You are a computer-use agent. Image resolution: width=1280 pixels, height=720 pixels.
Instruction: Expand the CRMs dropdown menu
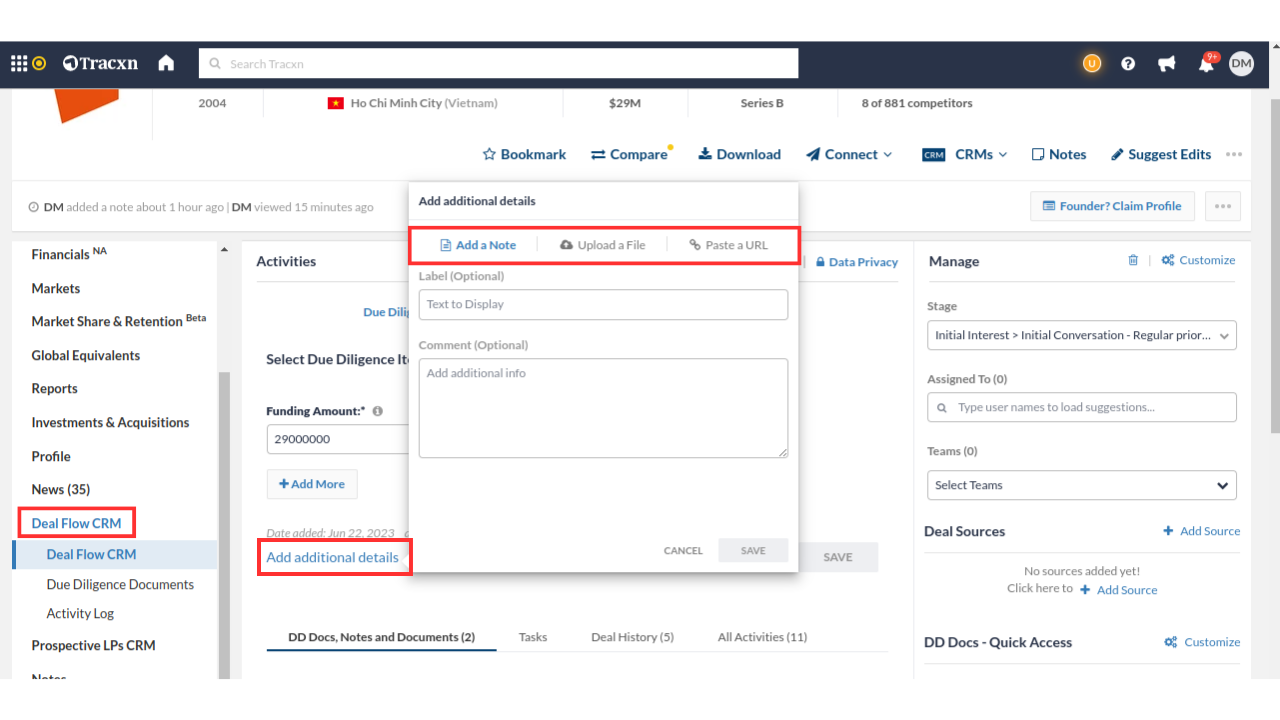[x=965, y=154]
